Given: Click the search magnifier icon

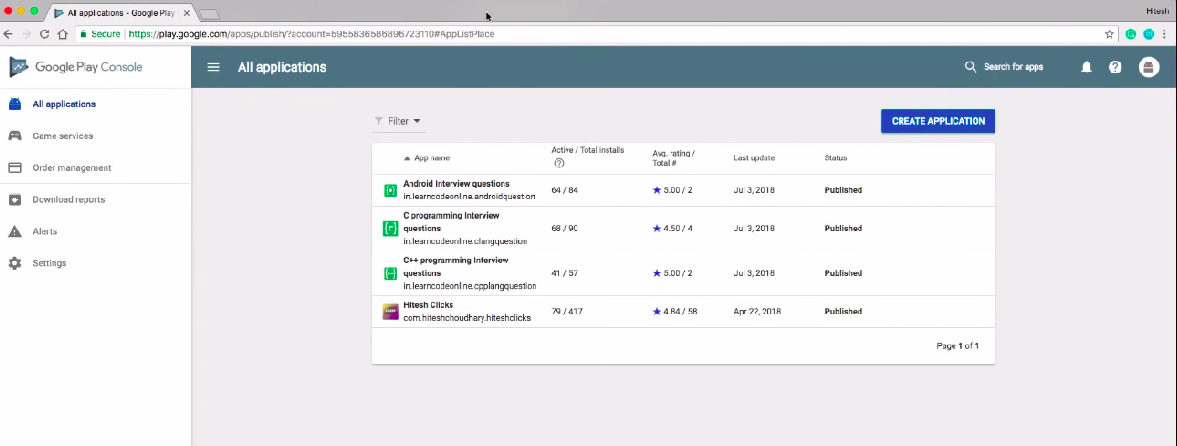Looking at the screenshot, I should [969, 67].
